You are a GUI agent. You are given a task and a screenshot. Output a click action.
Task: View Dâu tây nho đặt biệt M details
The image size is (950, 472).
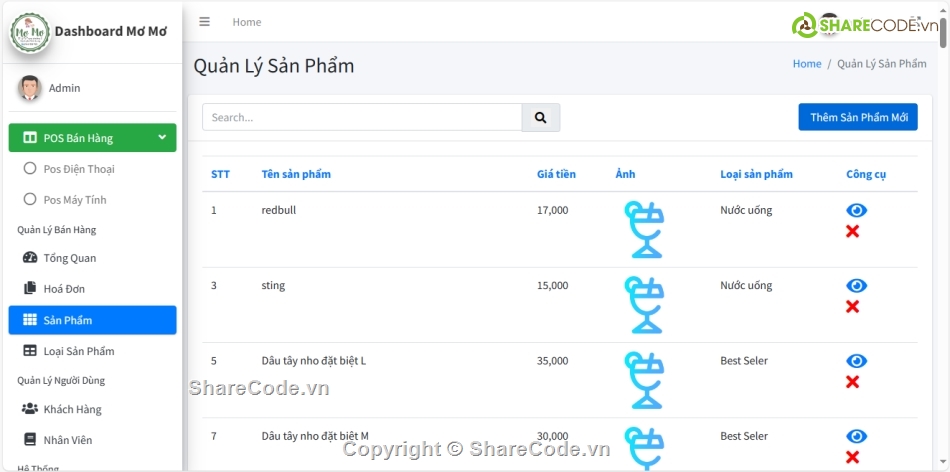pos(856,436)
